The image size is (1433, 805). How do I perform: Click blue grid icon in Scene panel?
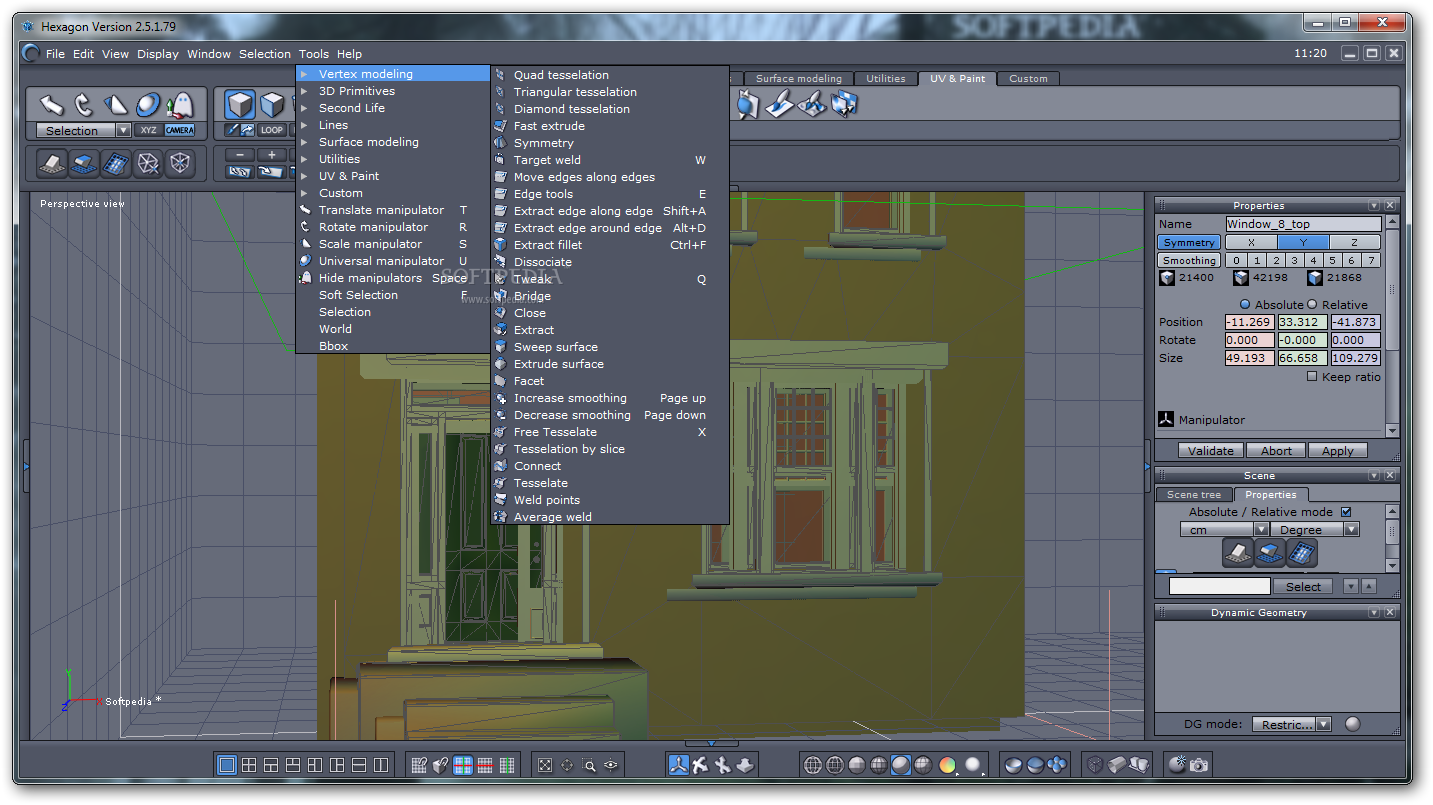[x=1301, y=552]
